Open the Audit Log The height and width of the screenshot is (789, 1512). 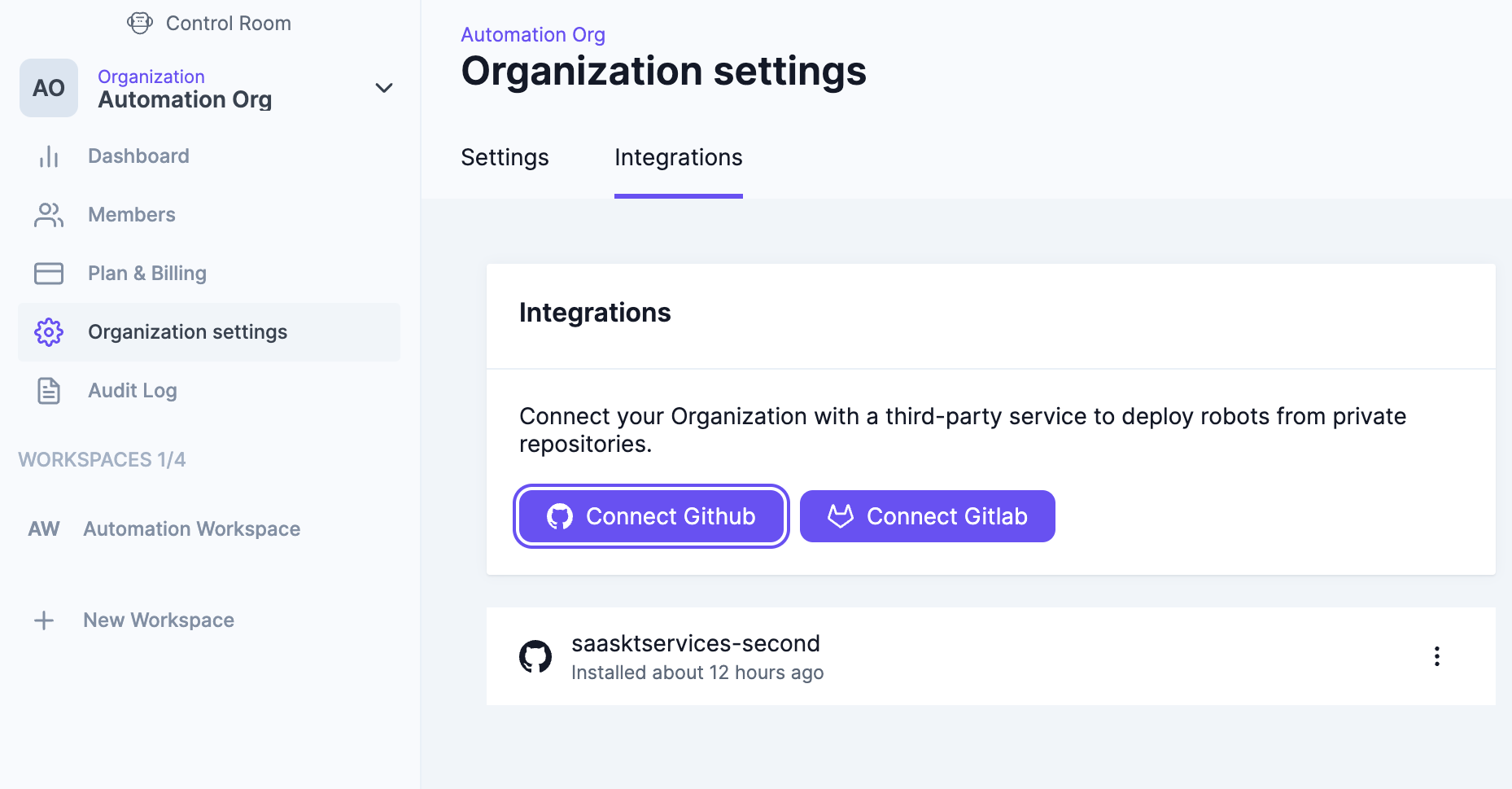pos(133,391)
